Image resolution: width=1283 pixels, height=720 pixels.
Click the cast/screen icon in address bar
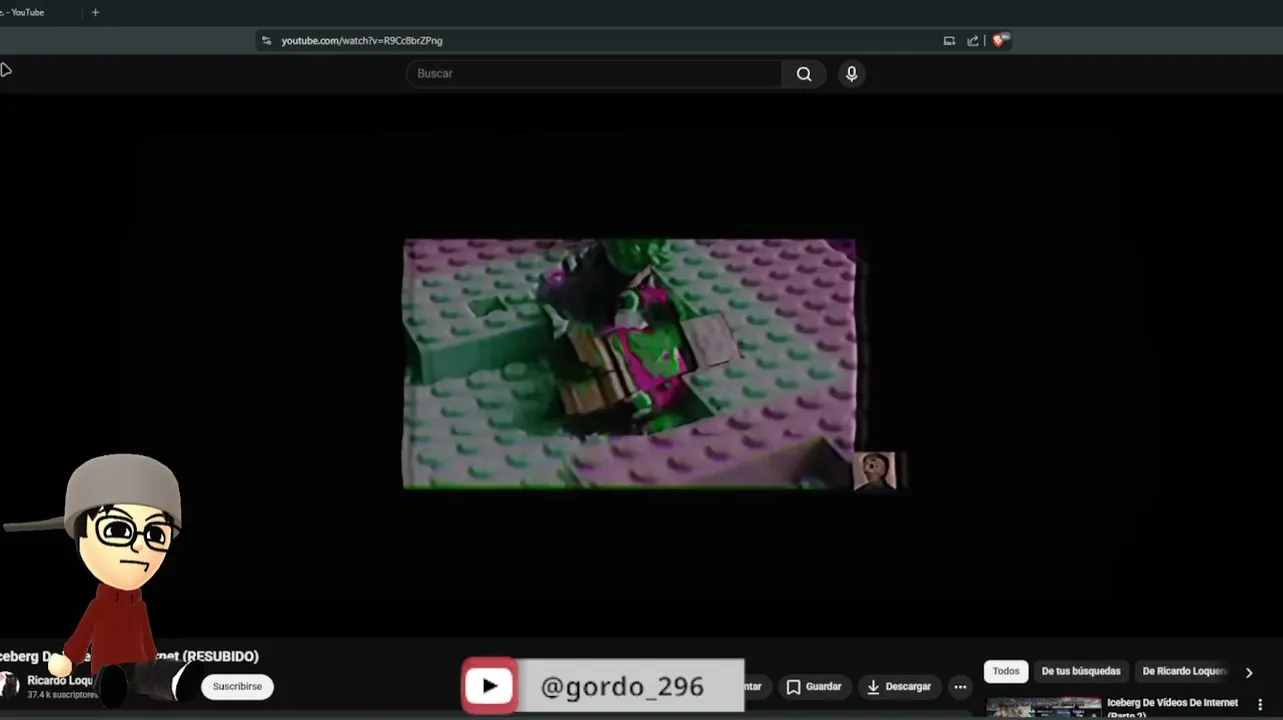point(949,41)
